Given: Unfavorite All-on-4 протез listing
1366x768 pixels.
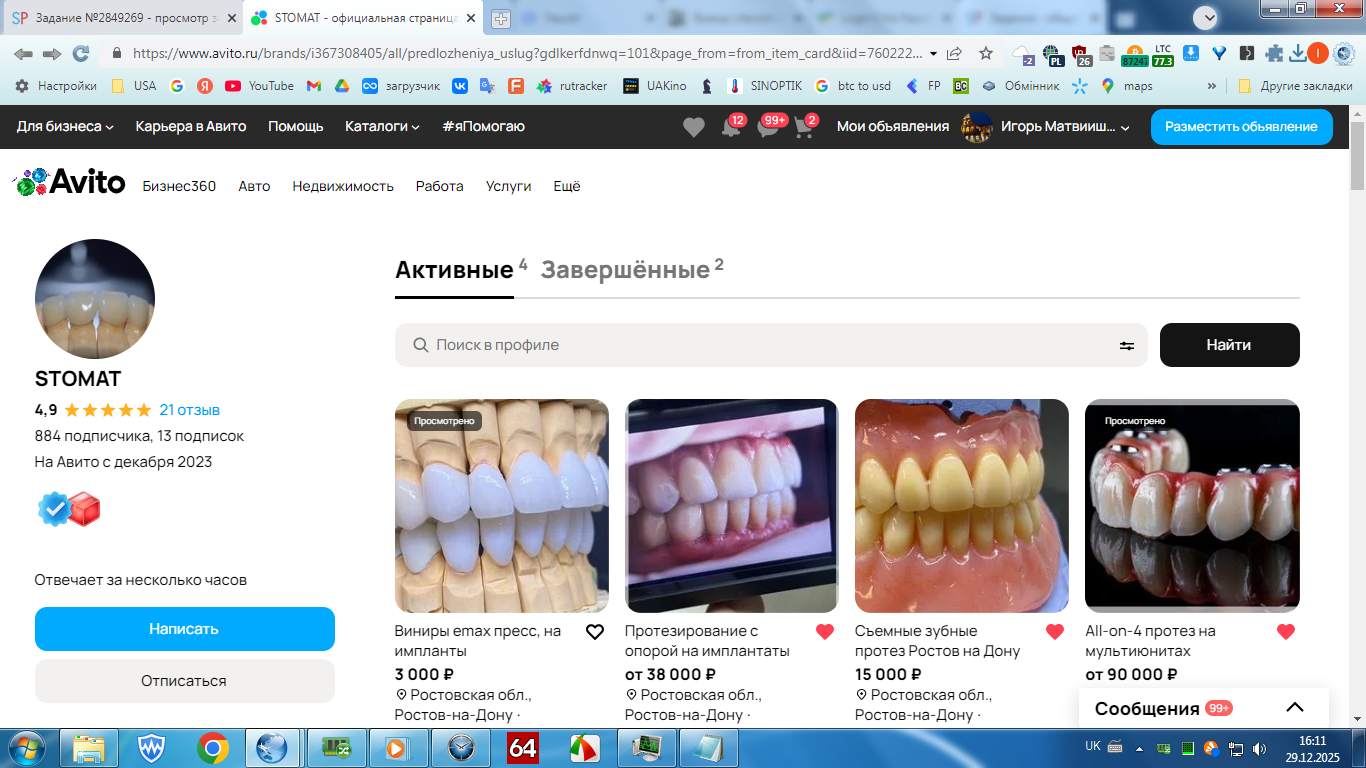Looking at the screenshot, I should 1286,632.
